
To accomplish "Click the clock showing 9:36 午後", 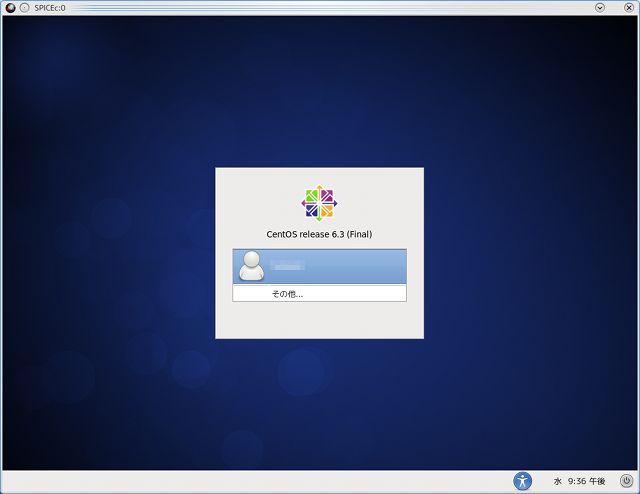I will coord(579,481).
